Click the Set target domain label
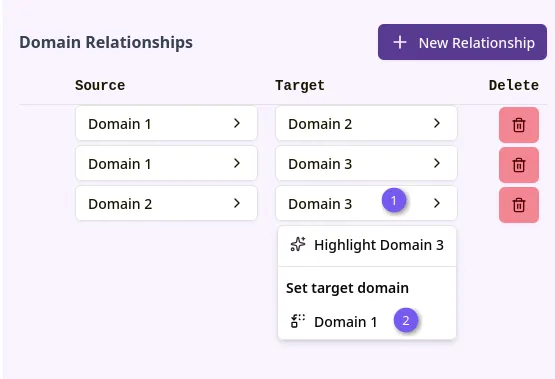This screenshot has width=555, height=379. (x=347, y=288)
